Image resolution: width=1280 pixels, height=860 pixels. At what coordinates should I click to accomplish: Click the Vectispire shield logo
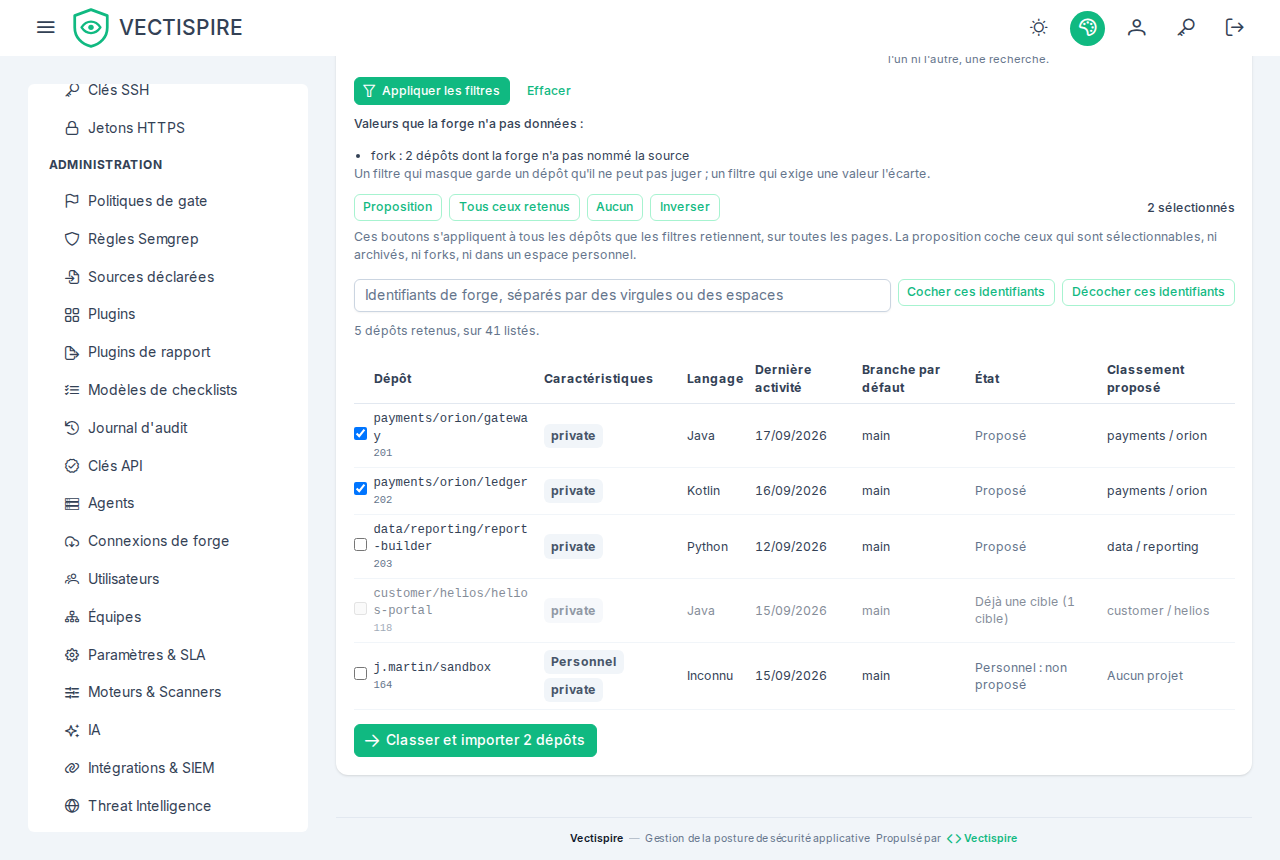pyautogui.click(x=91, y=28)
